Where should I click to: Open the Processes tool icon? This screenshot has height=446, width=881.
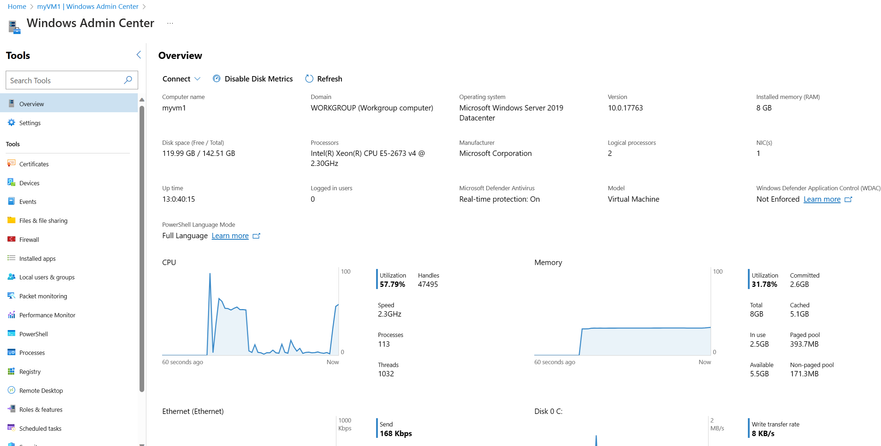click(x=11, y=352)
